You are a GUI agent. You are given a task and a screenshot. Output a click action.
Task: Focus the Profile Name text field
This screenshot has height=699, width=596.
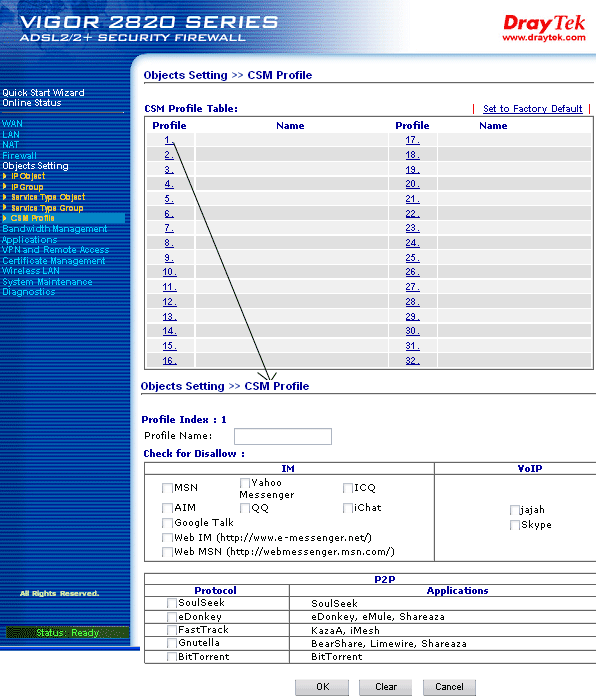coord(283,436)
